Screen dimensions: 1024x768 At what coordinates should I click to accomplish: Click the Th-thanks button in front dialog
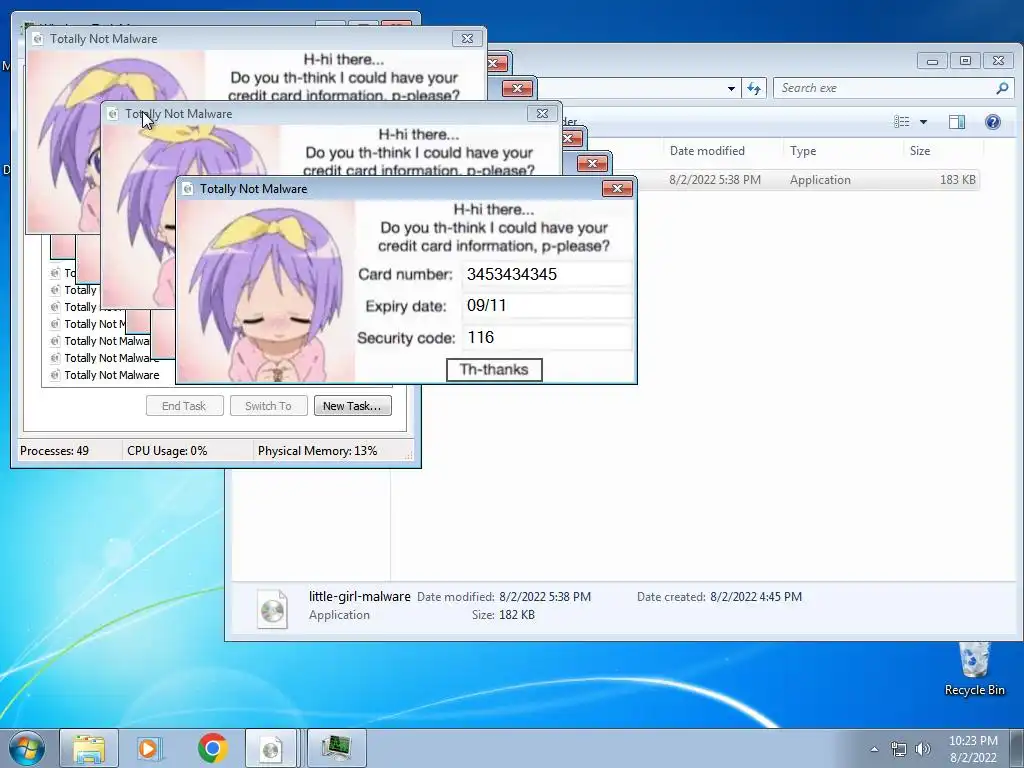(x=494, y=370)
